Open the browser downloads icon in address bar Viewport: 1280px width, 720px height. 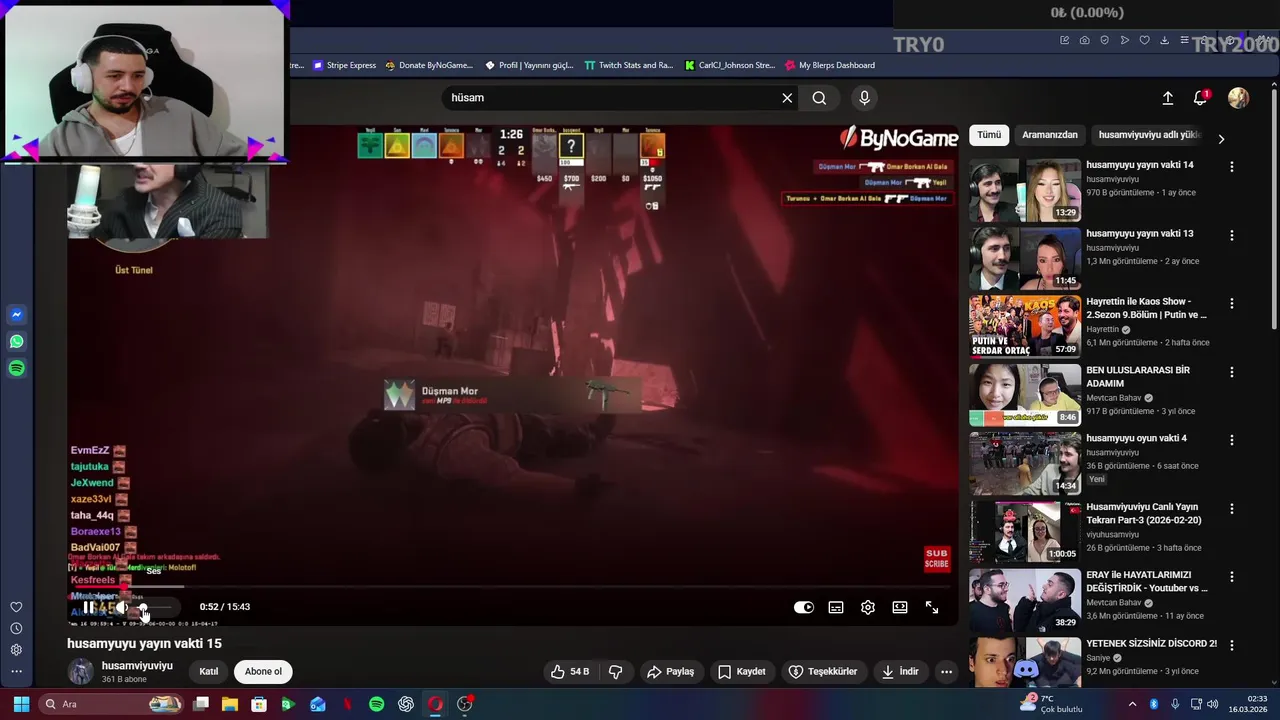[1165, 40]
